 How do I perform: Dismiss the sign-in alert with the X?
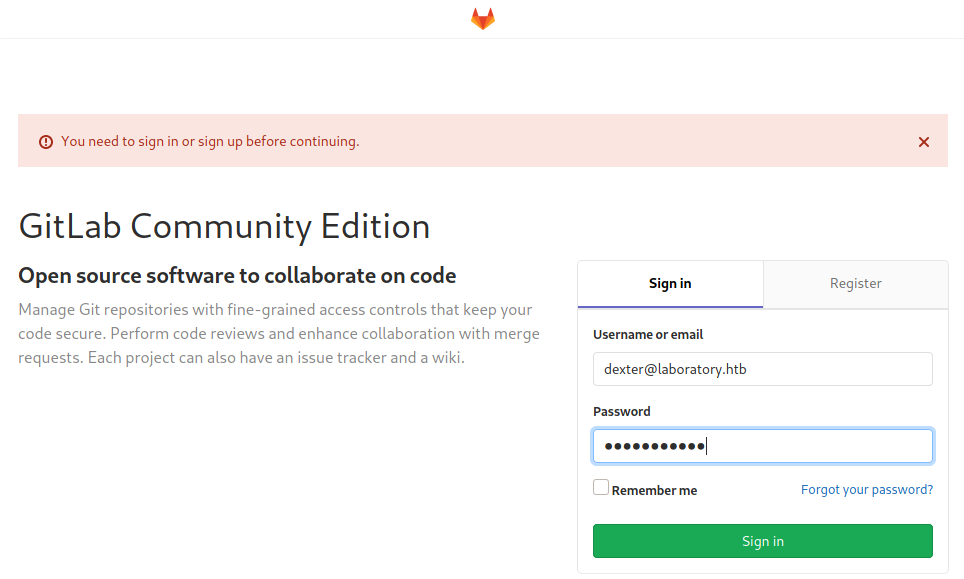pos(923,141)
